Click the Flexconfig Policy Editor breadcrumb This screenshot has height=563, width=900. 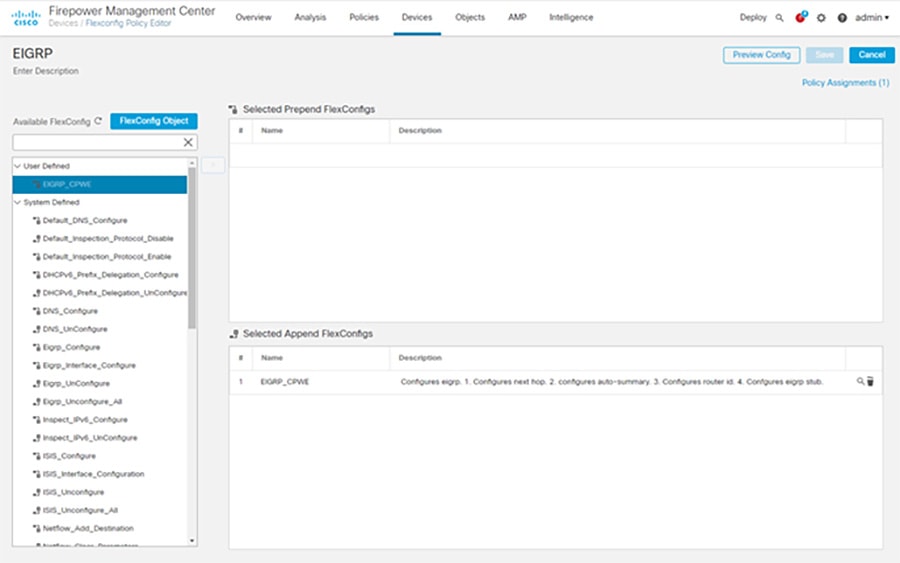point(128,24)
